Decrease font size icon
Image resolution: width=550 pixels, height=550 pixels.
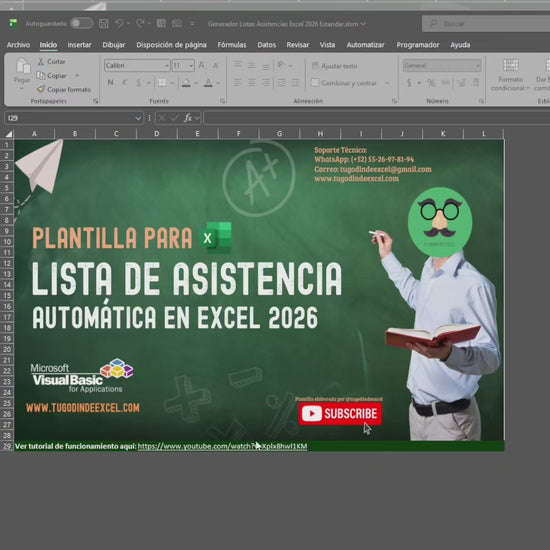point(216,65)
